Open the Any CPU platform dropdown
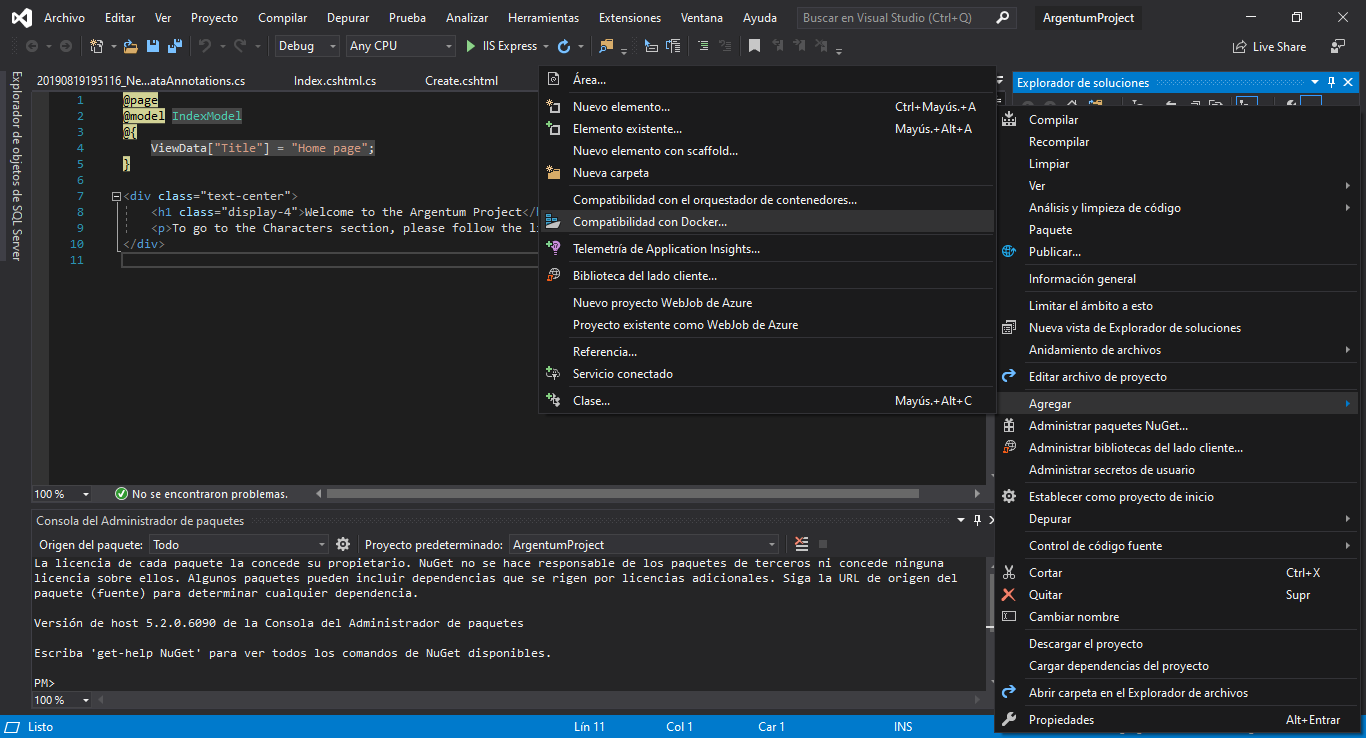The width and height of the screenshot is (1366, 738). [400, 46]
